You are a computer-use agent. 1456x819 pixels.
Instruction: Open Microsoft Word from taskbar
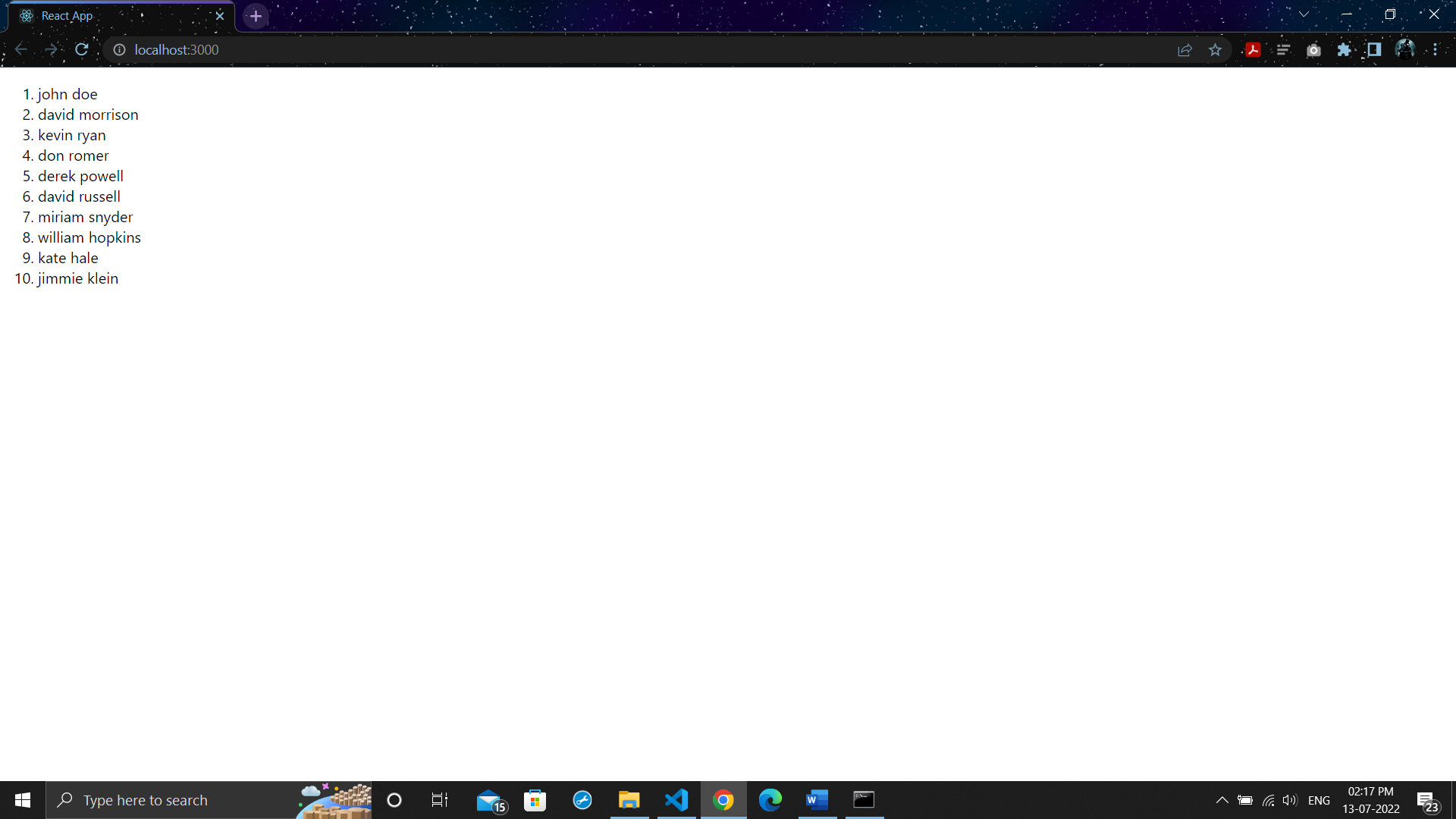[x=817, y=800]
